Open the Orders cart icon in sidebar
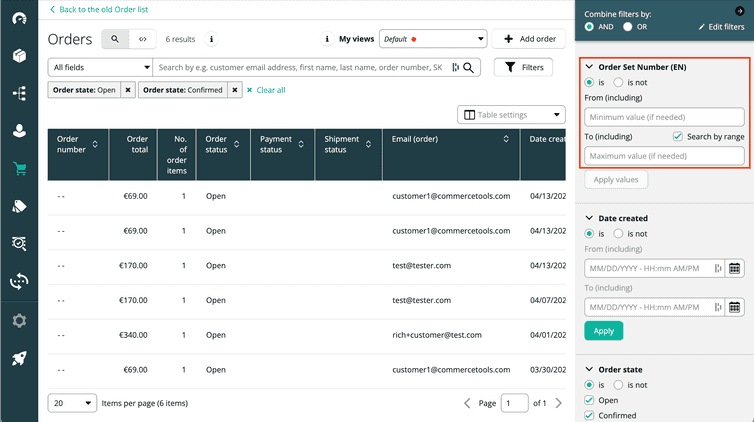This screenshot has width=754, height=422. 19,168
